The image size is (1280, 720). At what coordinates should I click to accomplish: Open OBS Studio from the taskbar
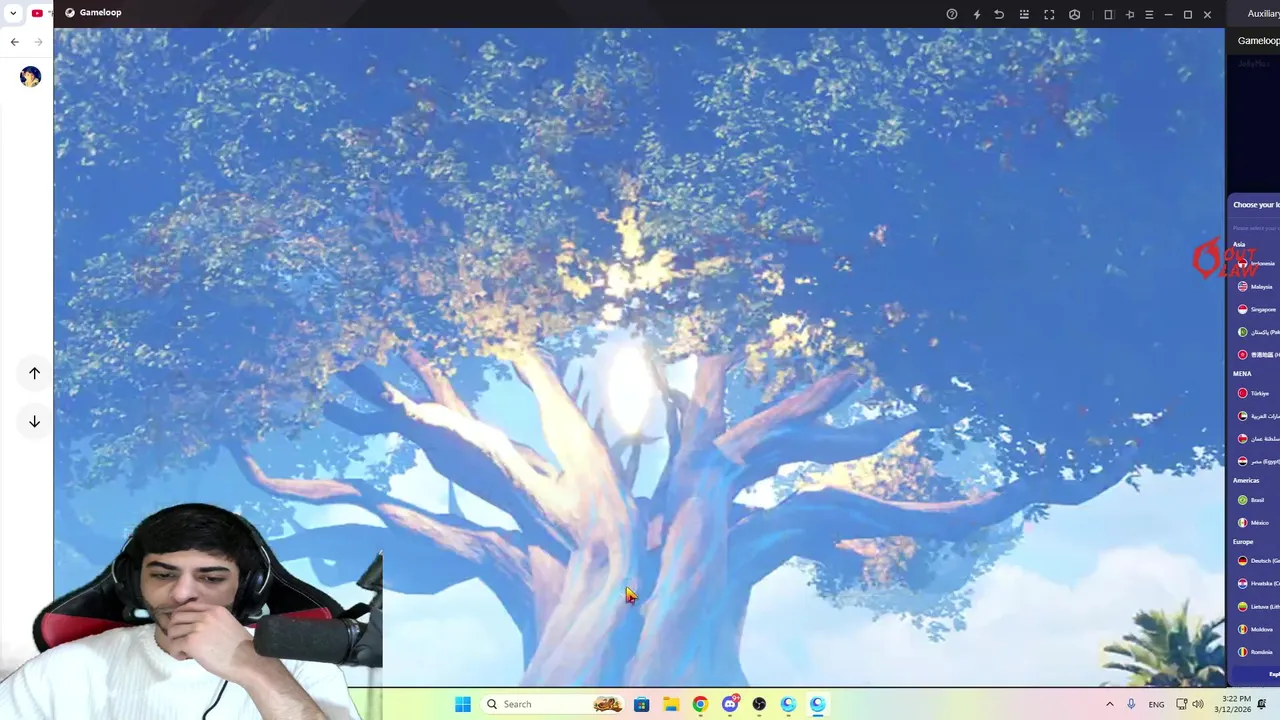pos(759,704)
